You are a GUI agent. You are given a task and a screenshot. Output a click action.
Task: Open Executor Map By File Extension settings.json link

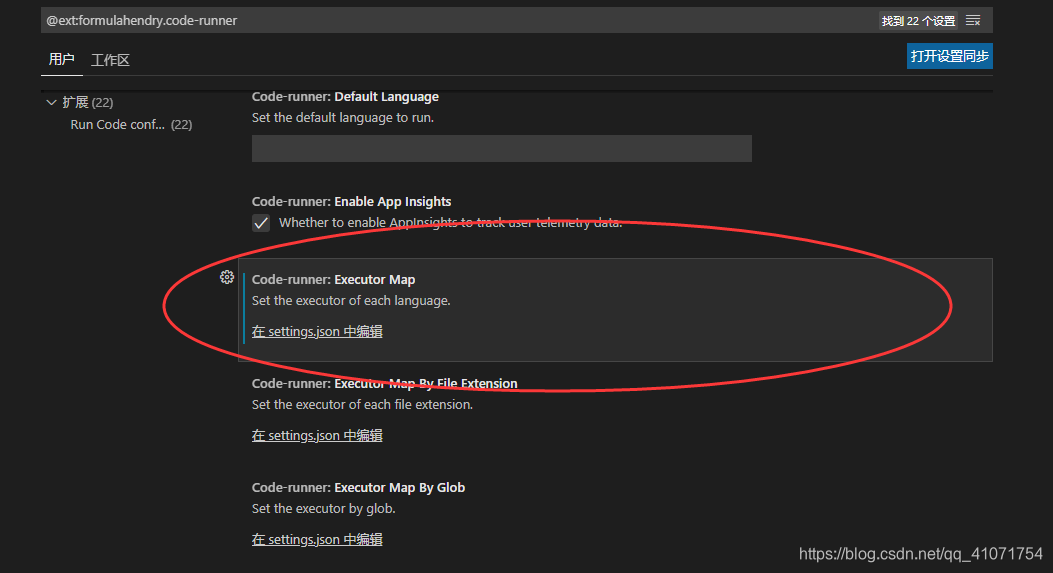(x=317, y=435)
